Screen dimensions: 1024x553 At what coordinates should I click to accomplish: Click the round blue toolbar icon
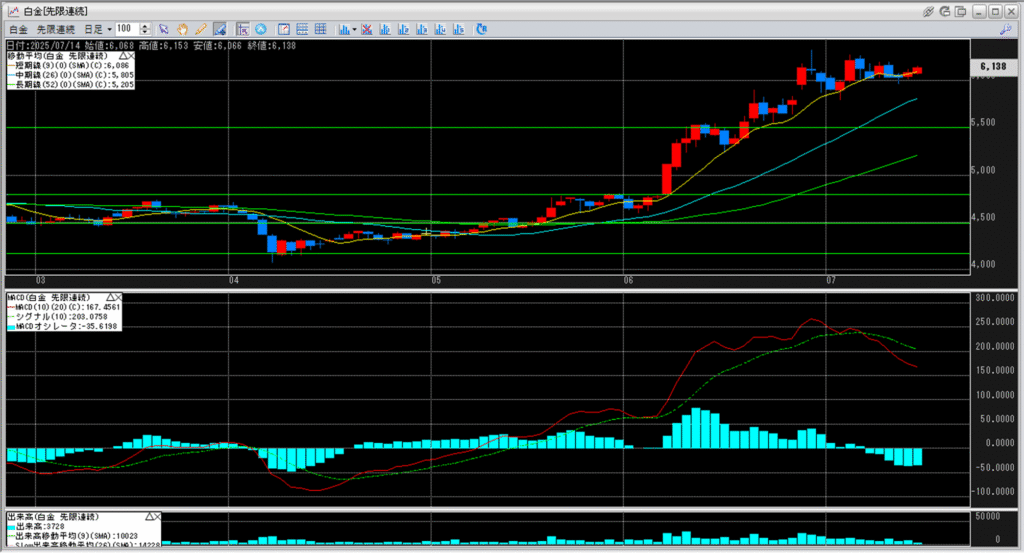[260, 29]
